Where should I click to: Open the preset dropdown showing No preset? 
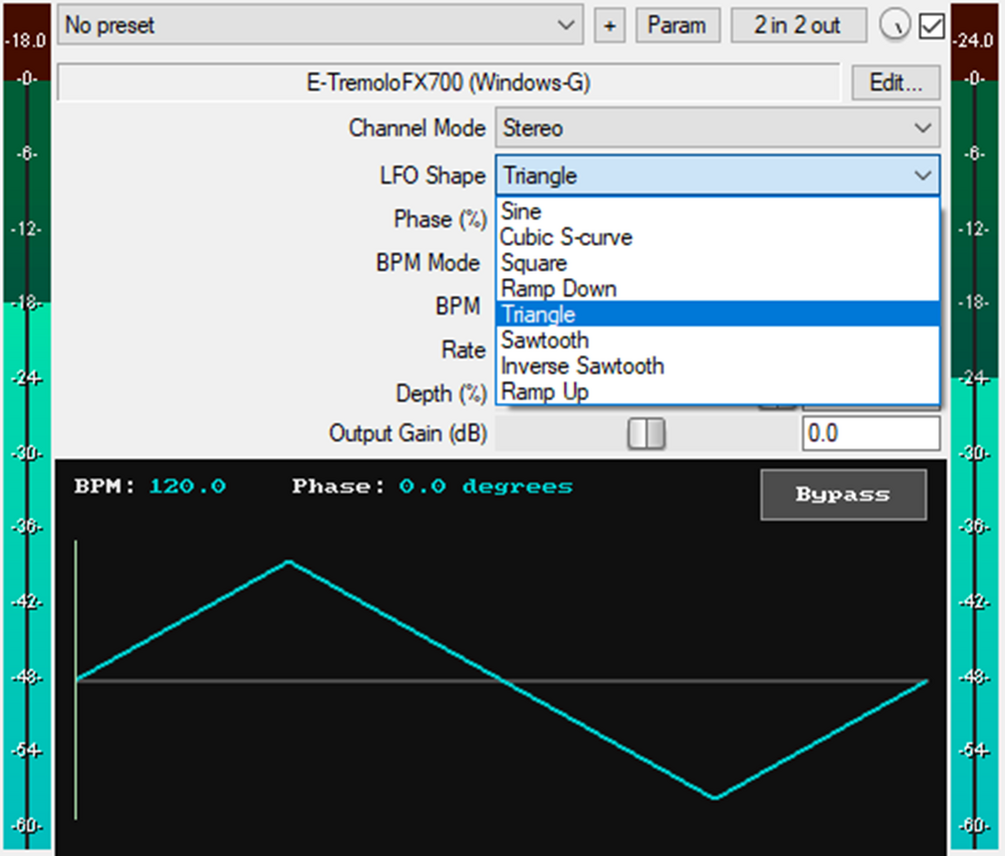tap(320, 25)
